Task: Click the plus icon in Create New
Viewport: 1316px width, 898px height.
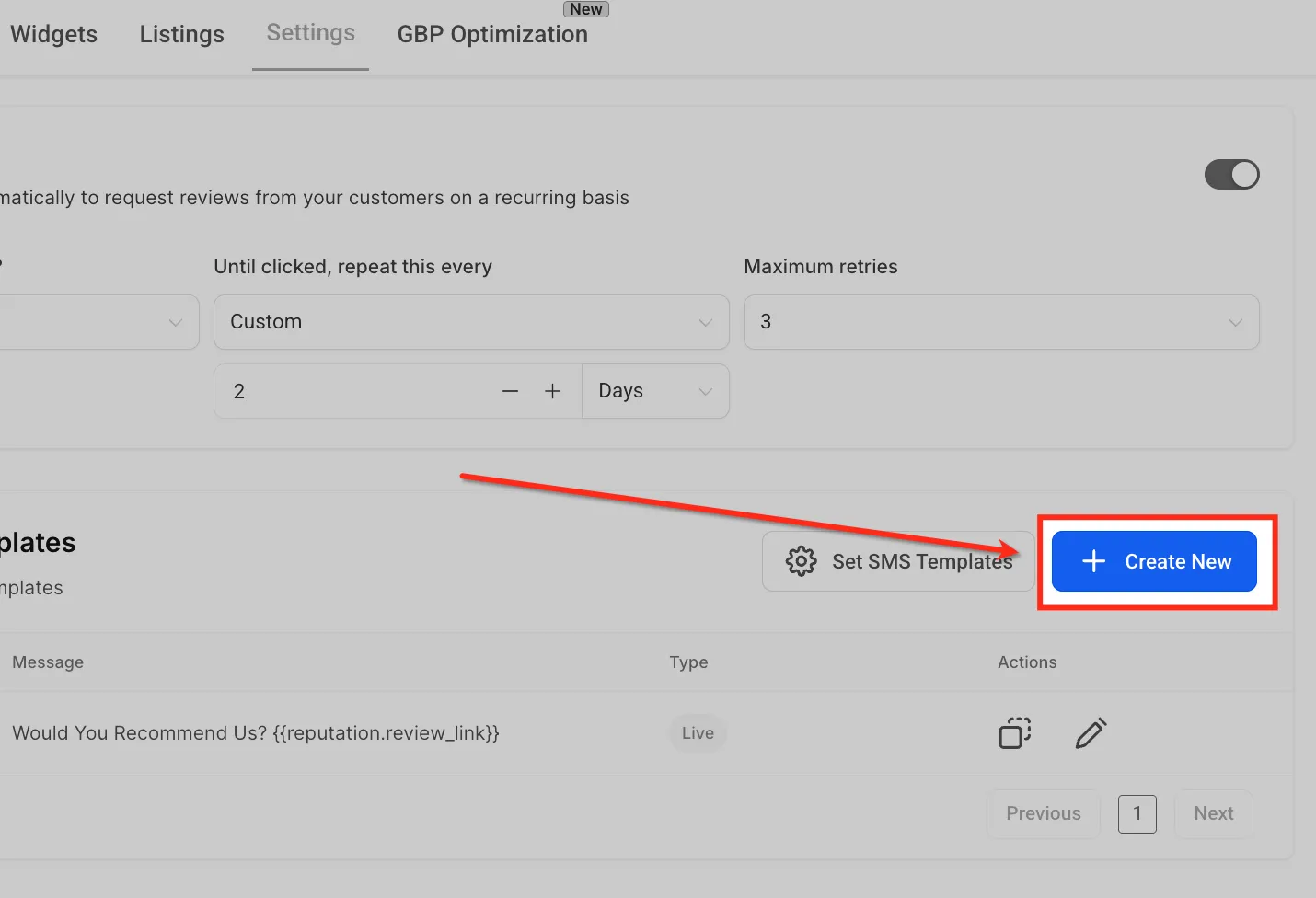Action: tap(1093, 561)
